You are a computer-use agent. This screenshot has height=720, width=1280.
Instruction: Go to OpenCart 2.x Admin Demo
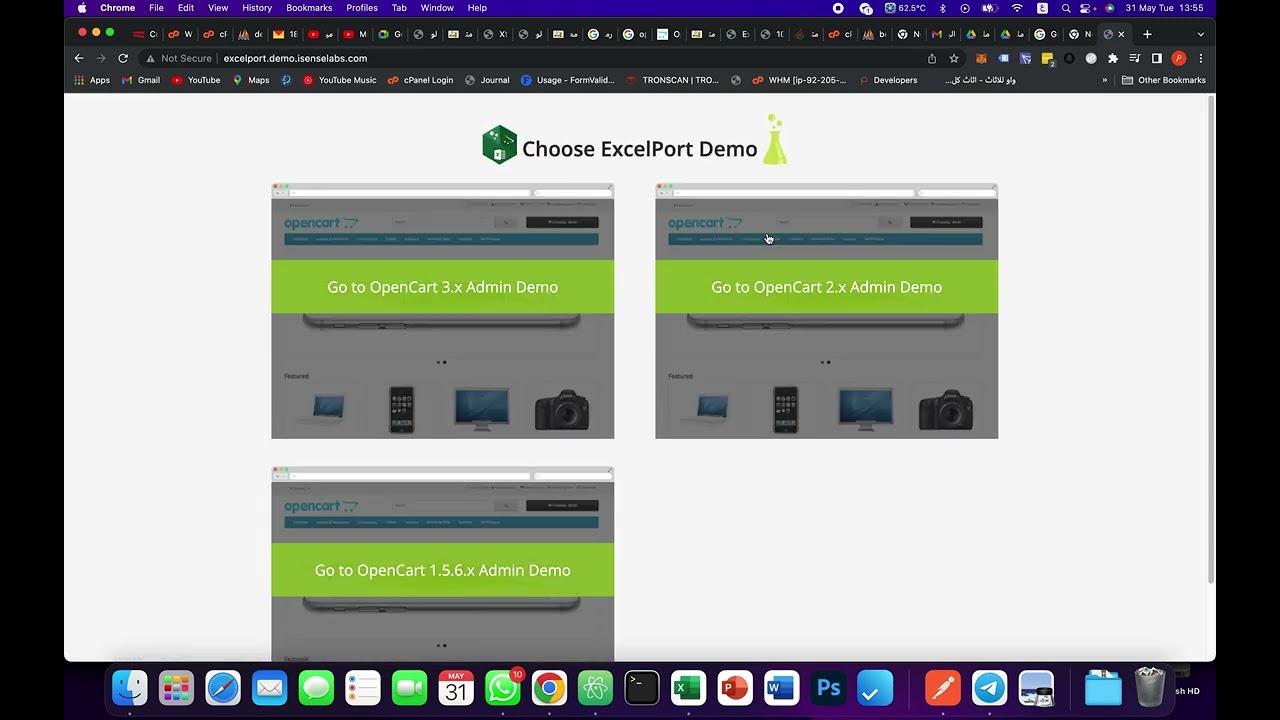[x=826, y=287]
